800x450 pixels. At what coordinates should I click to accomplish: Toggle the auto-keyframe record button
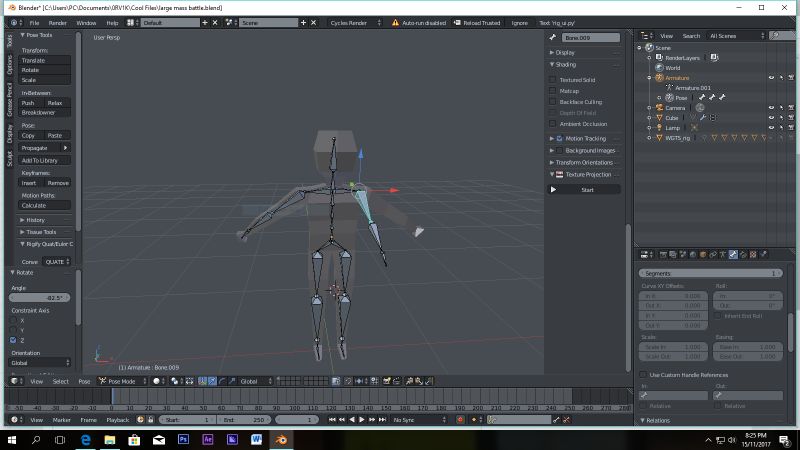(x=460, y=419)
